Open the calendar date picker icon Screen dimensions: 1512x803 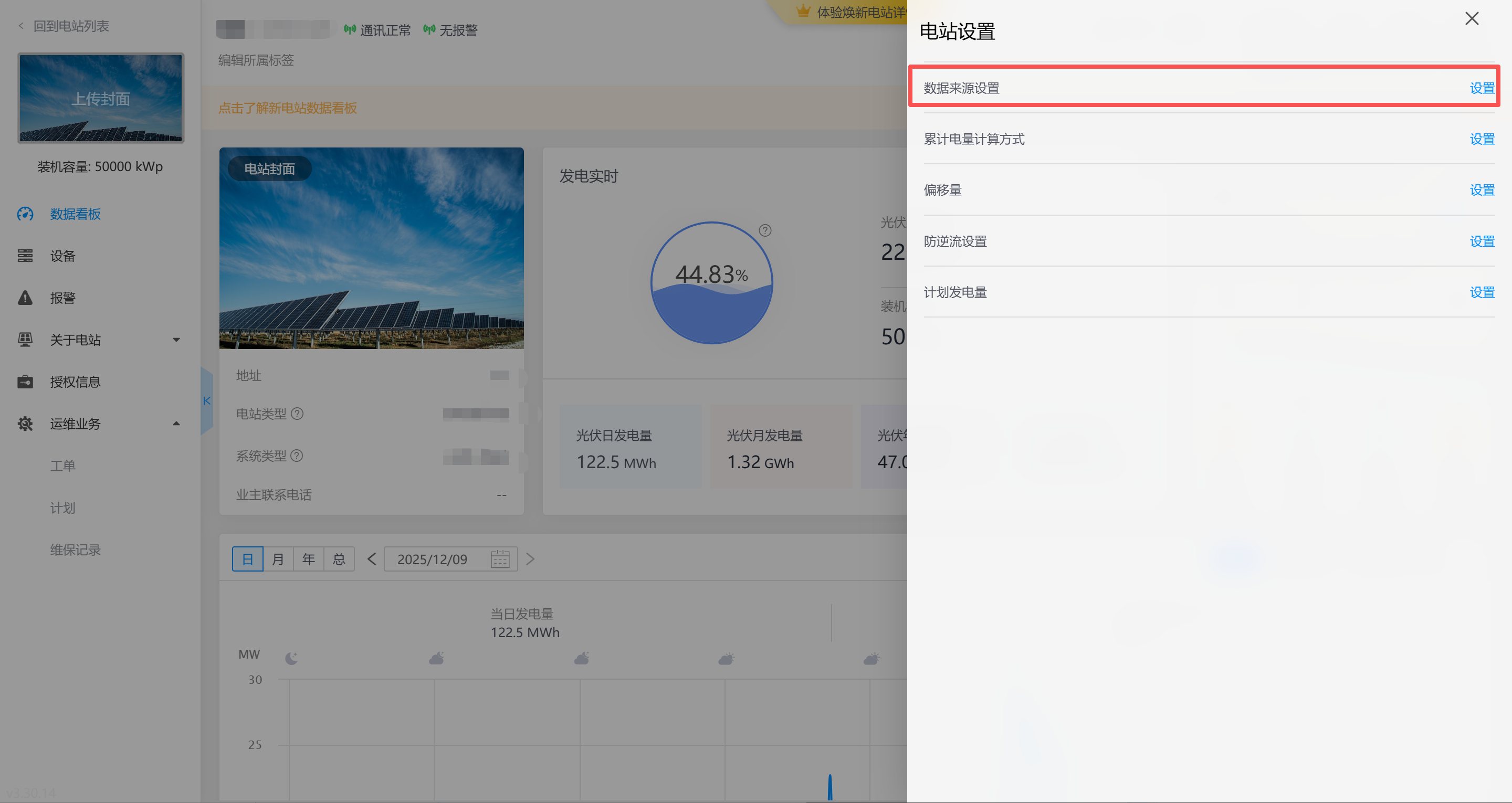[499, 559]
